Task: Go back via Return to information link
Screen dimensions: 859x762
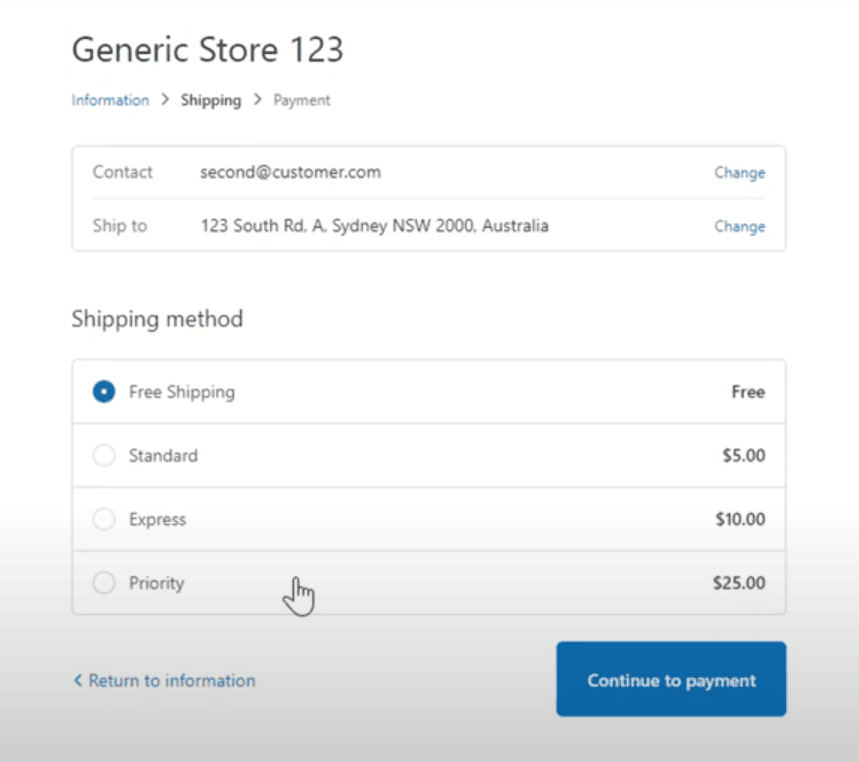Action: pos(171,680)
